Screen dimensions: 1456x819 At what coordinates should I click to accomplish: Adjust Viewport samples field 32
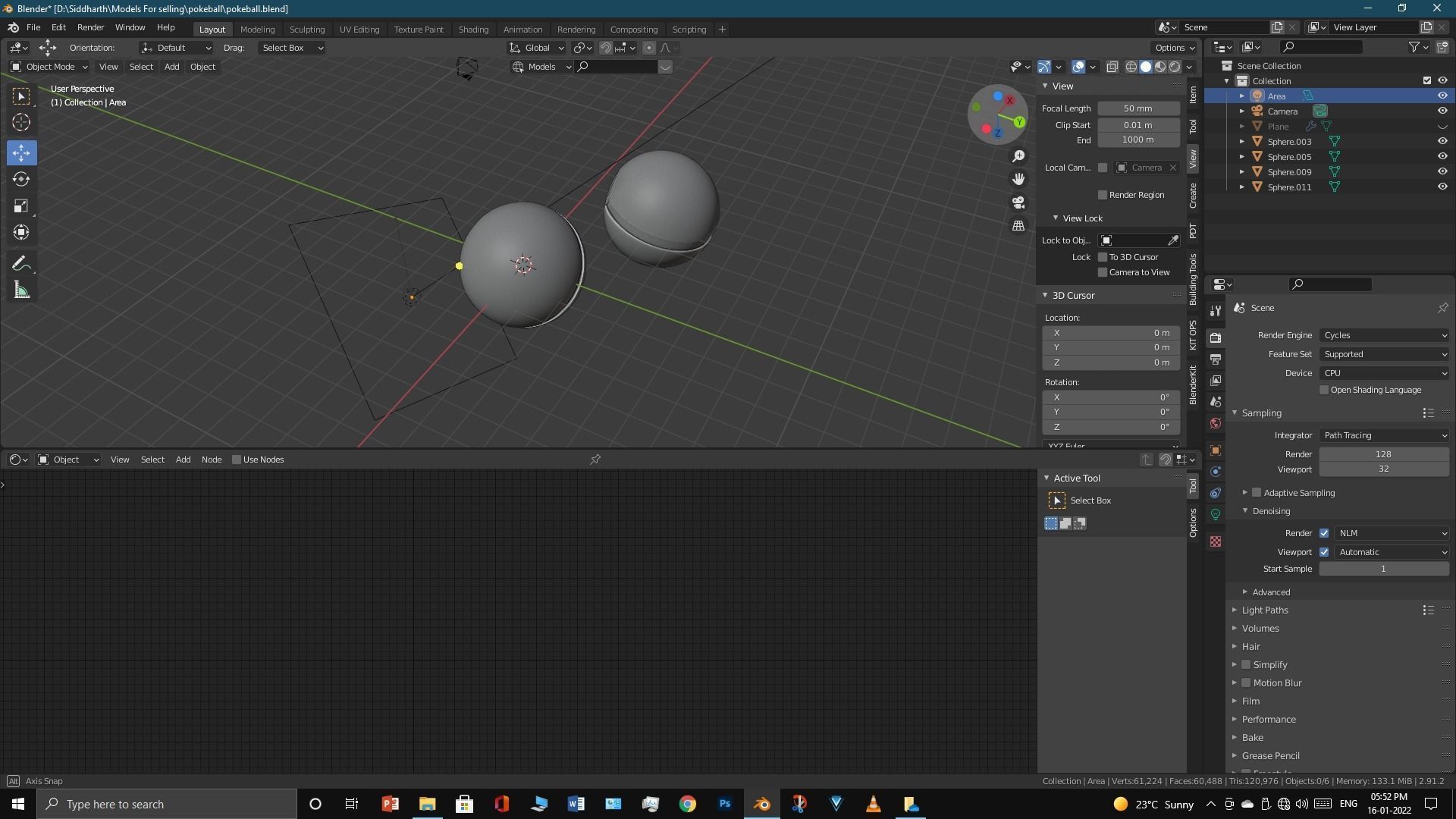[x=1384, y=469]
